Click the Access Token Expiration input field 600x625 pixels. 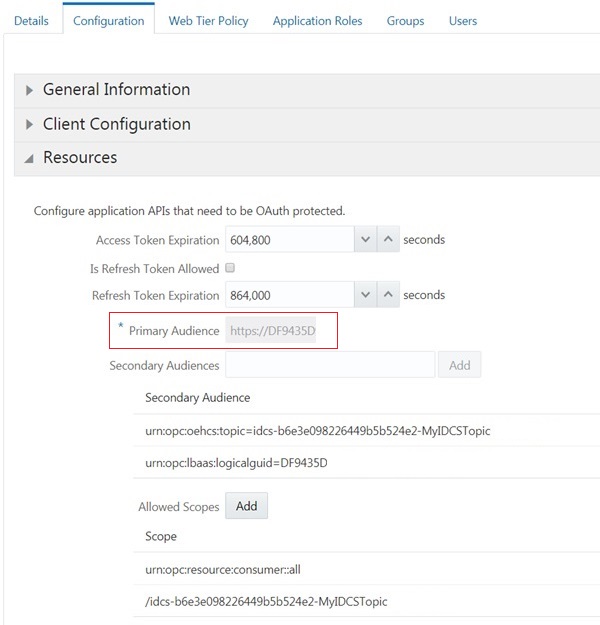pos(288,240)
